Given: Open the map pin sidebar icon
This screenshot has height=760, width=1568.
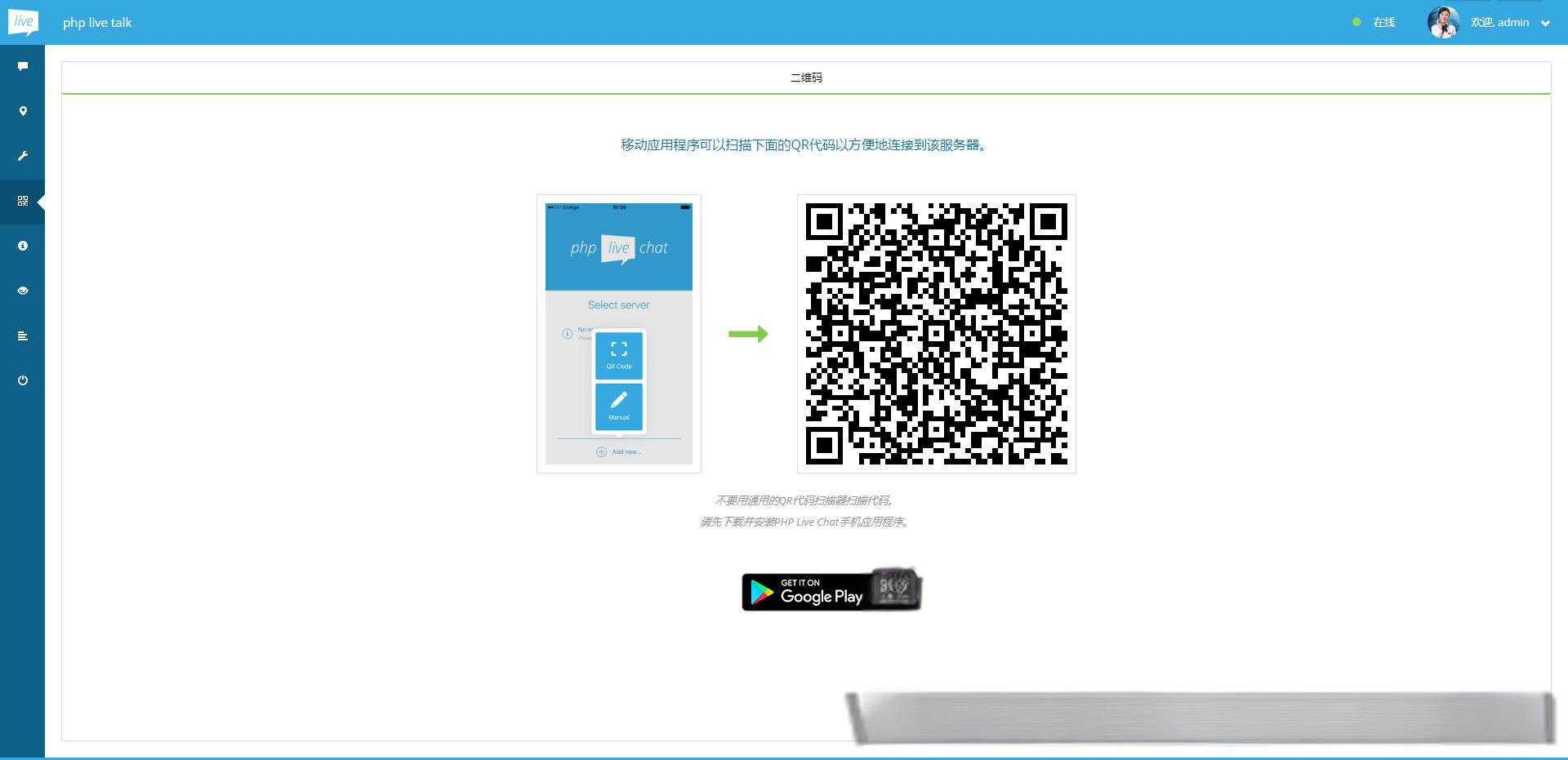Looking at the screenshot, I should pos(23,111).
